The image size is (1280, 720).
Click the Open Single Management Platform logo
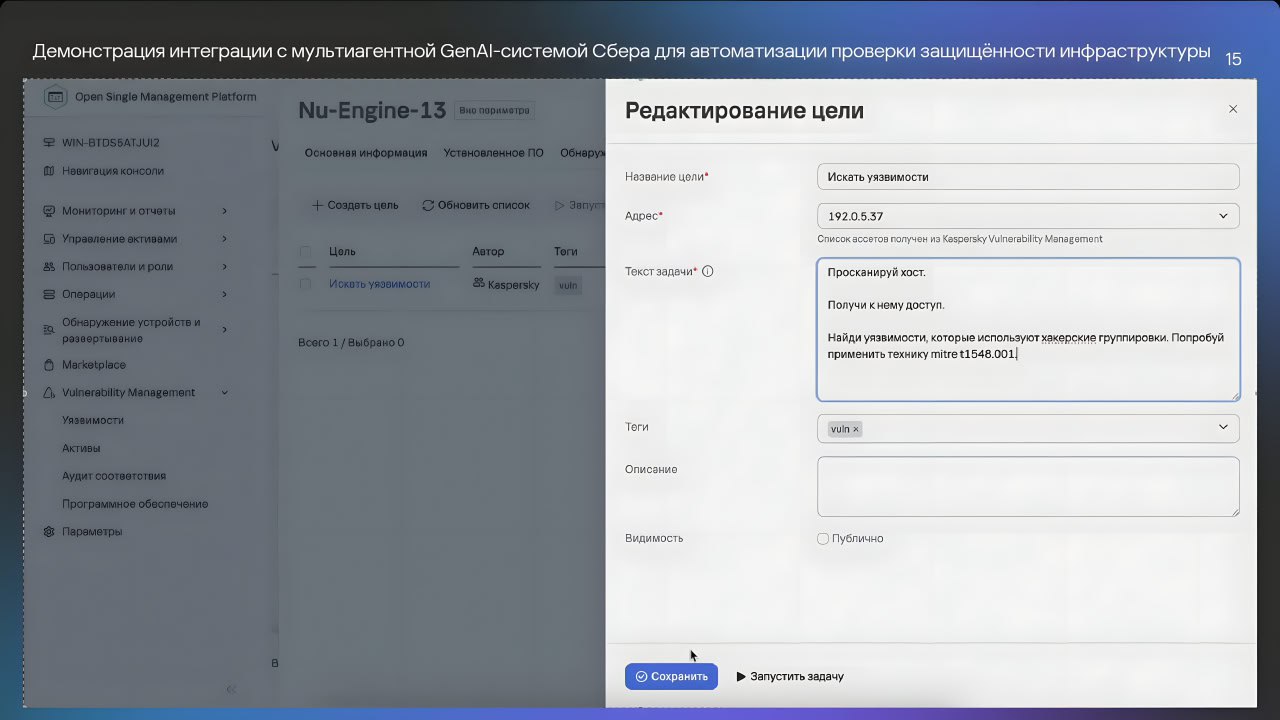click(55, 97)
